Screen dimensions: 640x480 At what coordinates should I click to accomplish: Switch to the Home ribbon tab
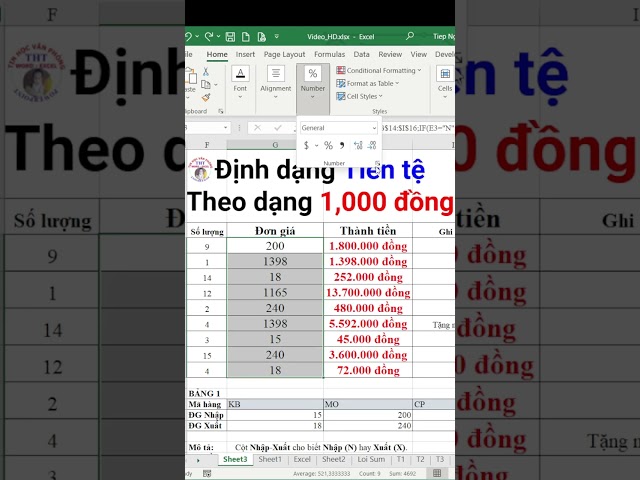coord(217,54)
